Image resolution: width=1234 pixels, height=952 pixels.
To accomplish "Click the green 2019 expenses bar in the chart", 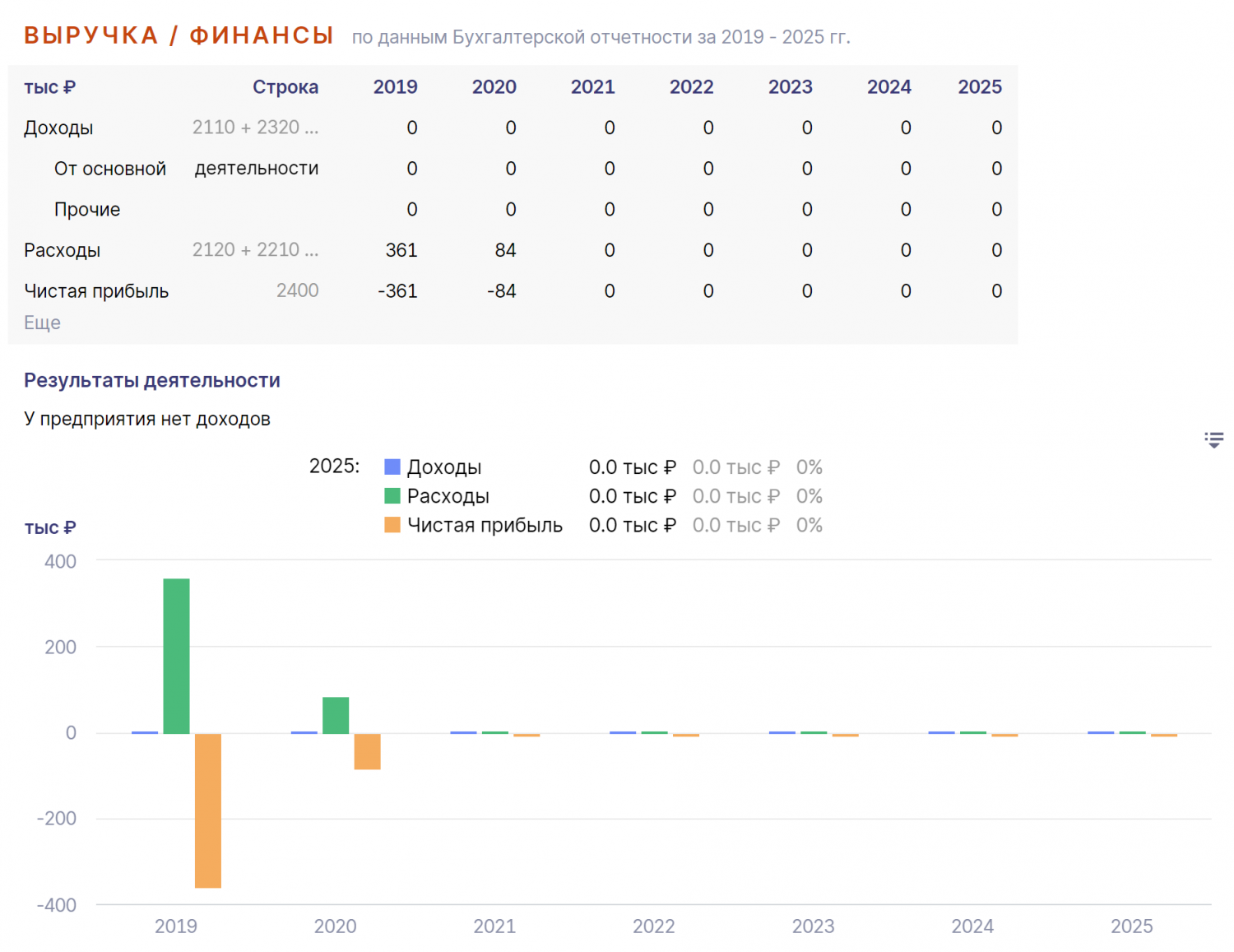I will tap(176, 656).
